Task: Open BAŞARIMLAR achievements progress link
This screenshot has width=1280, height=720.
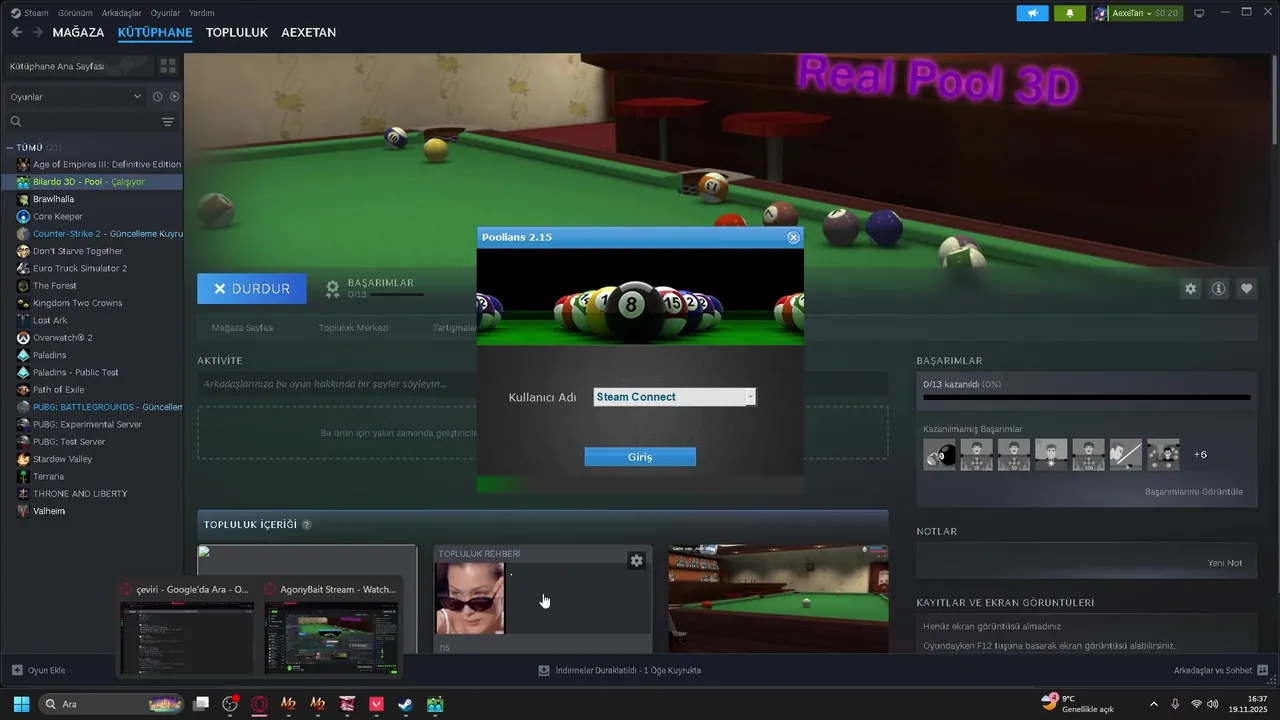Action: (x=374, y=288)
